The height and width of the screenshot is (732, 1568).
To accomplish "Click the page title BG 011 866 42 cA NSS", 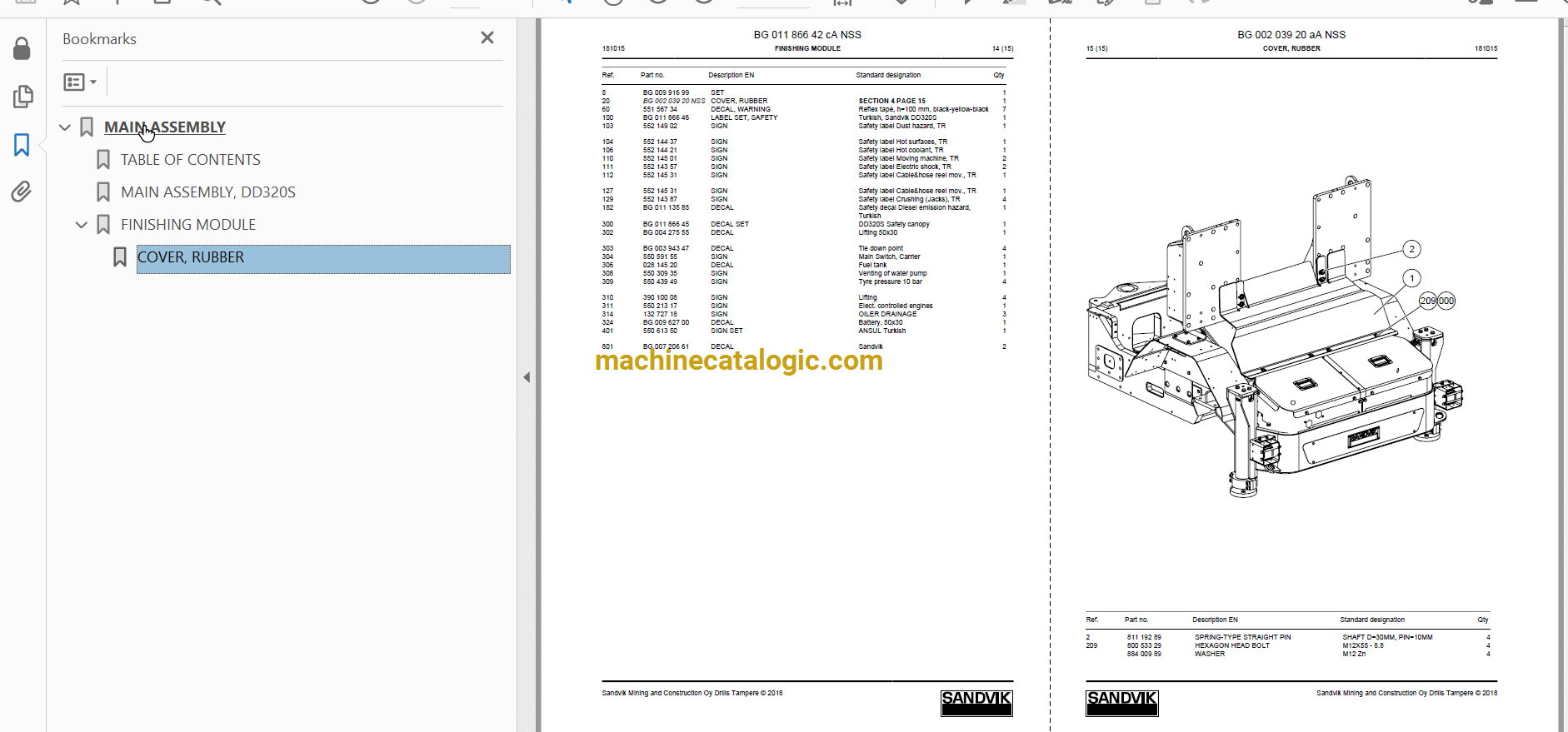I will pyautogui.click(x=807, y=35).
